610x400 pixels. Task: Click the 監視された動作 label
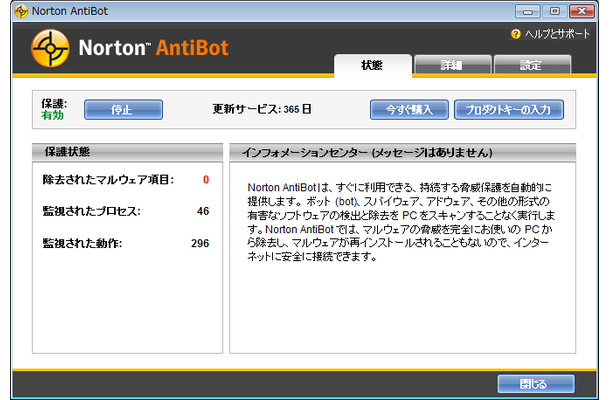(x=82, y=244)
